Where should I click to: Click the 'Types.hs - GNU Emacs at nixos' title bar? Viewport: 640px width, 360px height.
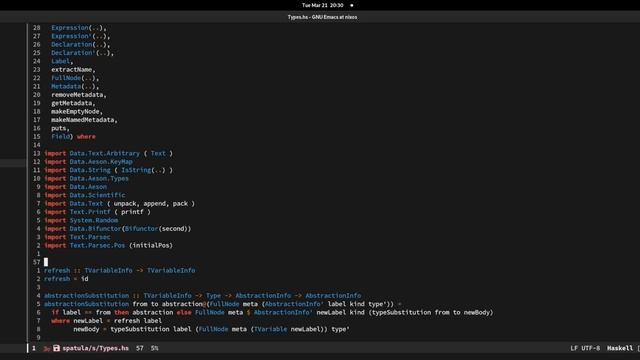pos(322,17)
